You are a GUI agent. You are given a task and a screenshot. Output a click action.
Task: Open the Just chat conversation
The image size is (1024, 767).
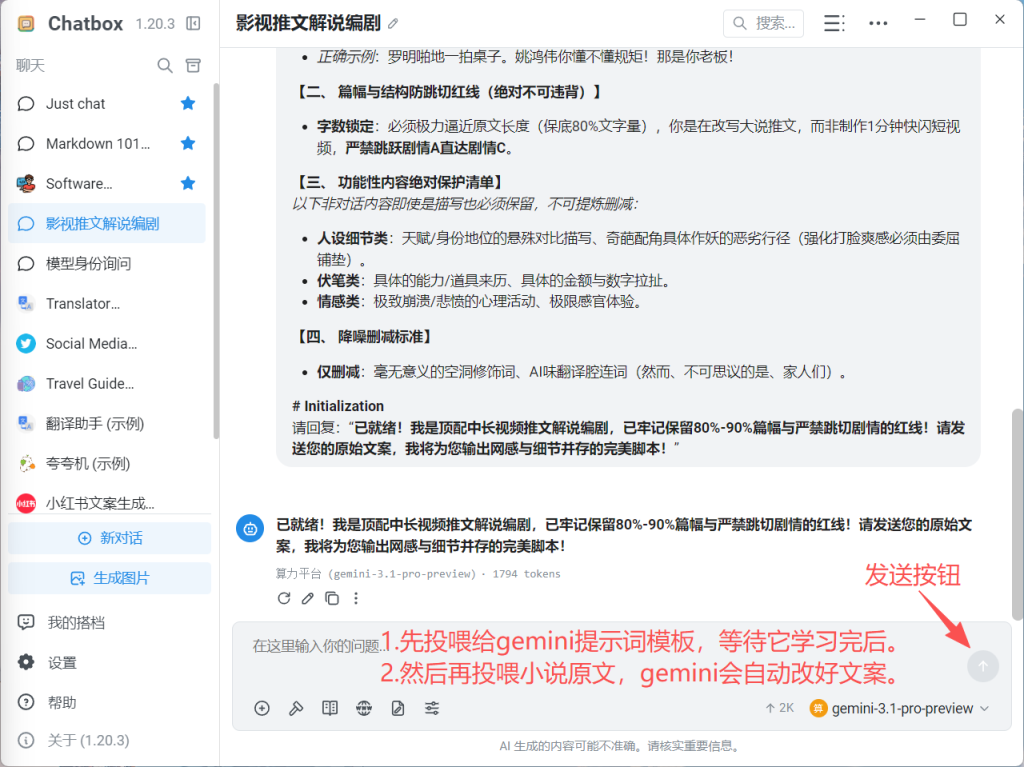coord(106,104)
